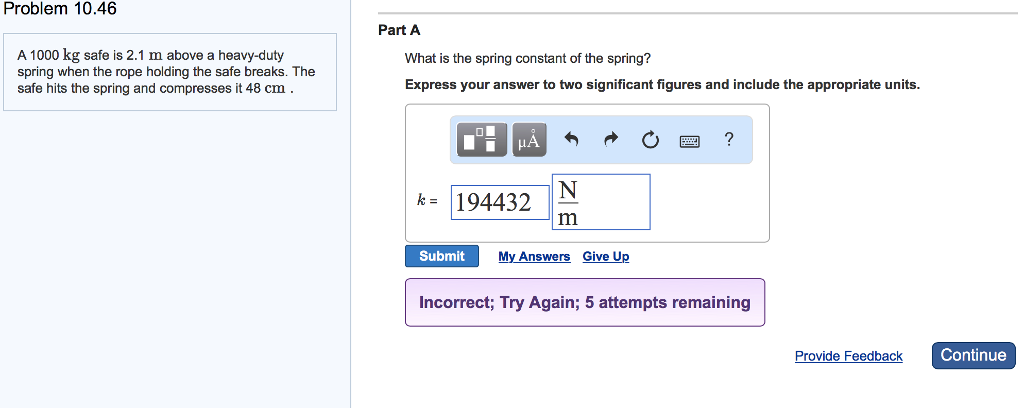Click the Incorrect; Try Again message box
The height and width of the screenshot is (408, 1024).
585,302
